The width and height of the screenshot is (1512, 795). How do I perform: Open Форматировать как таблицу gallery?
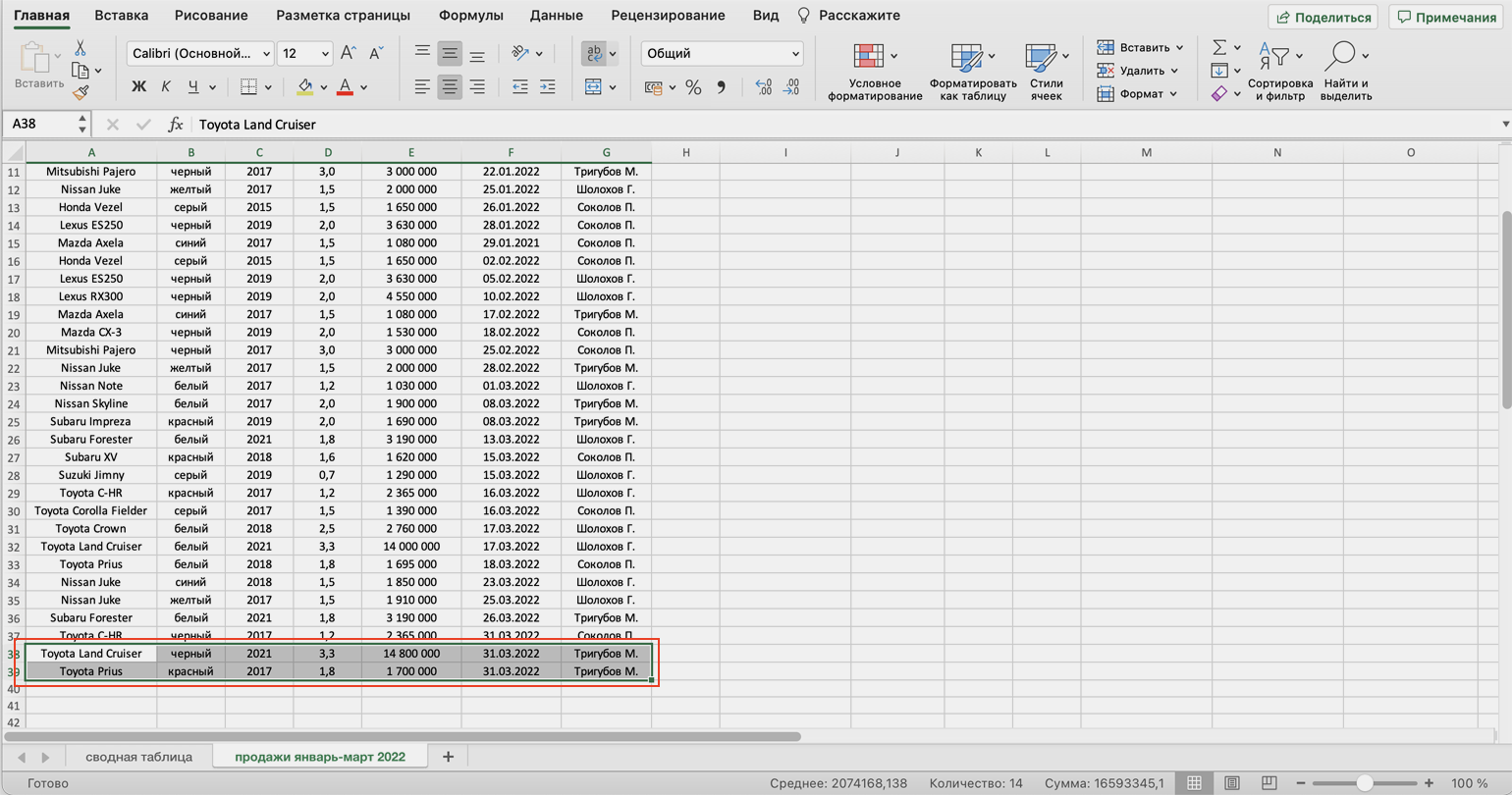point(973,72)
